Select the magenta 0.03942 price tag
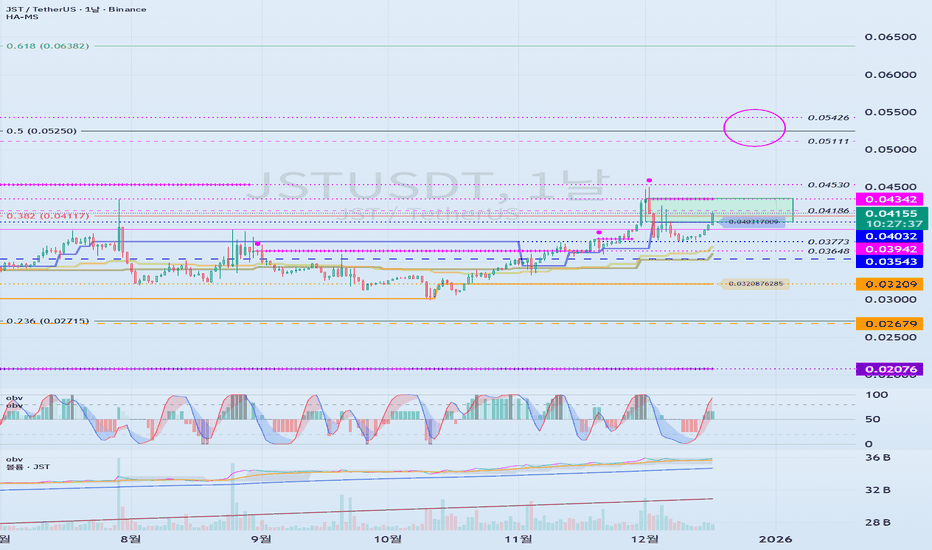This screenshot has height=550, width=932. pyautogui.click(x=889, y=249)
